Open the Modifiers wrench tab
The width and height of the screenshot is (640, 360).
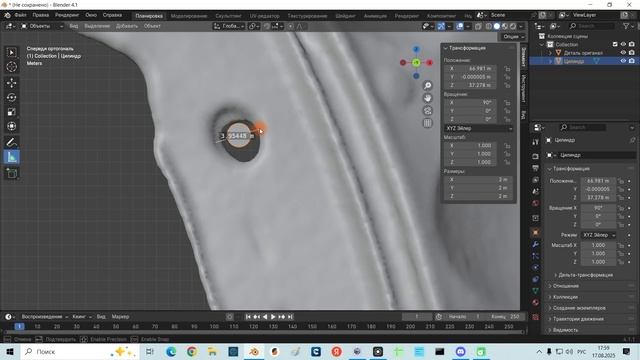536,244
